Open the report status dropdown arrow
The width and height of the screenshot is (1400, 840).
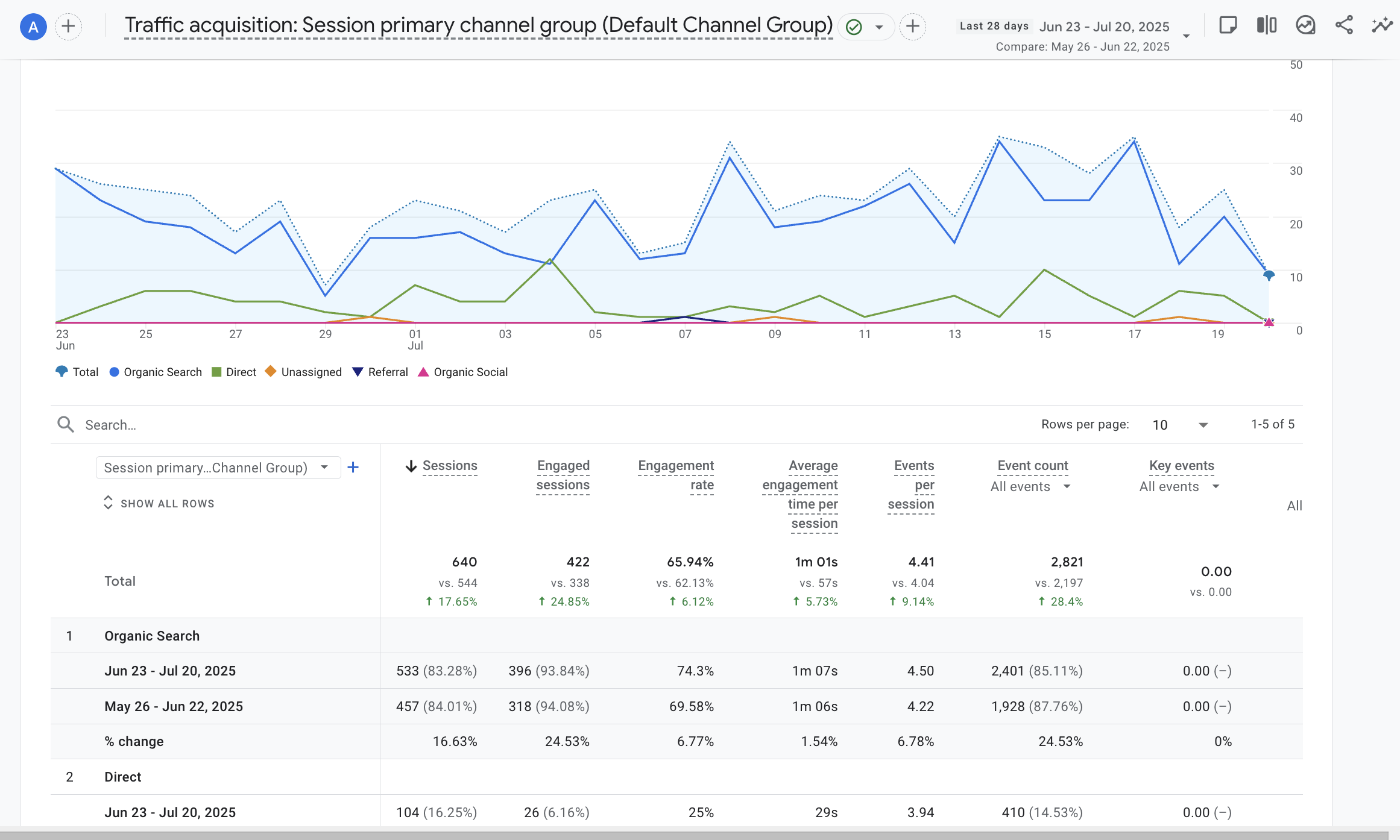[x=879, y=27]
